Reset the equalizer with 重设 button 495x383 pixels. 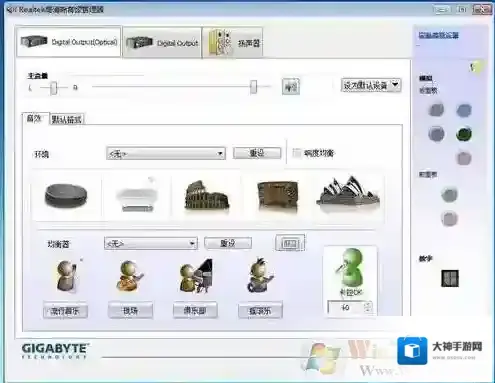228,243
